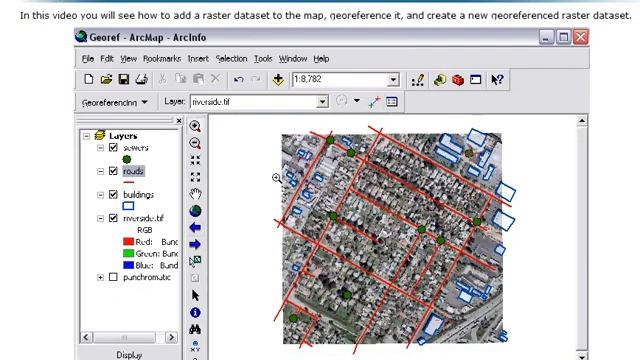The image size is (640, 360).
Task: Click the sewers green circle symbol
Action: [127, 159]
